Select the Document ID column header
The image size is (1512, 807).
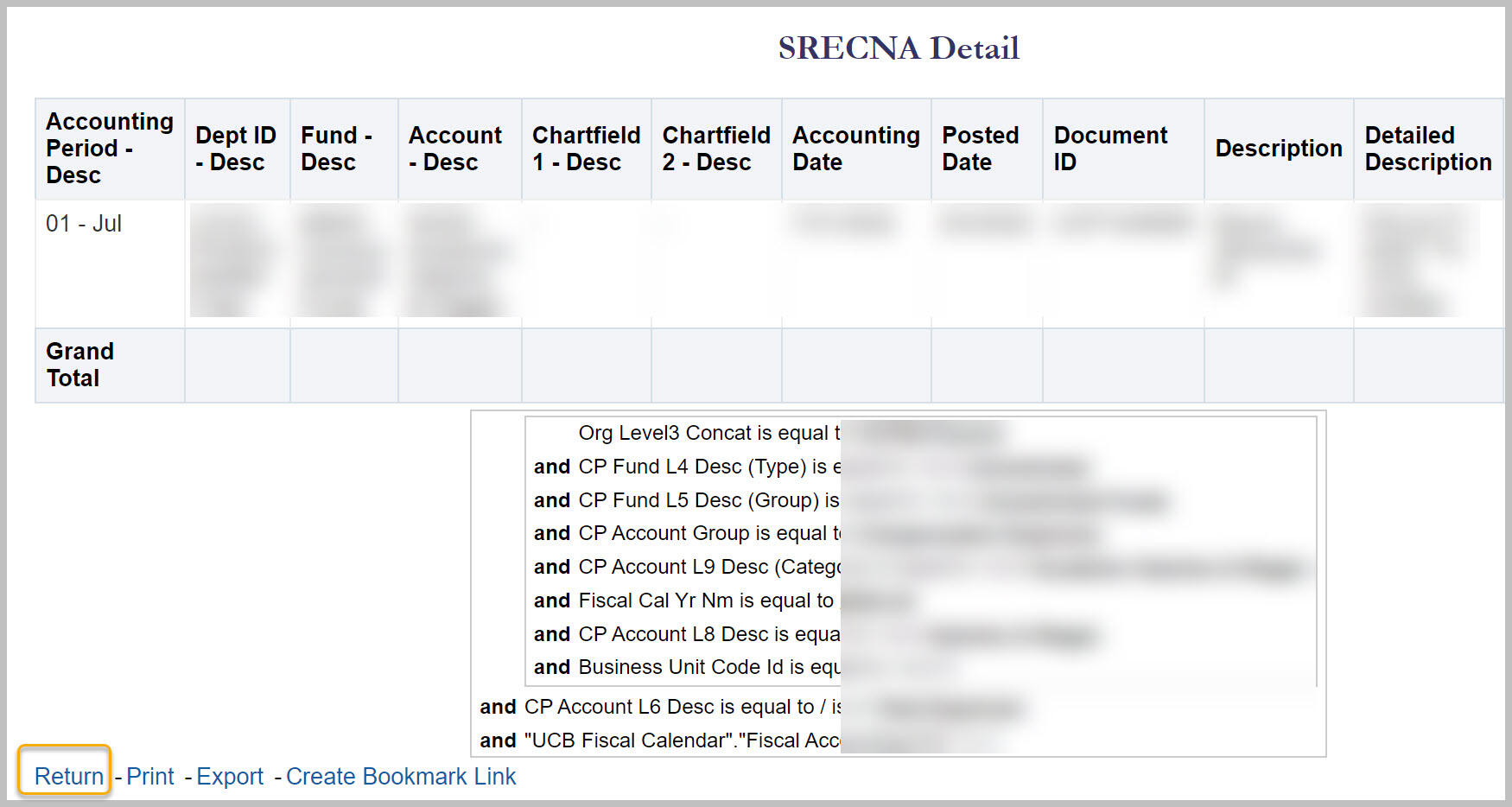(1111, 148)
